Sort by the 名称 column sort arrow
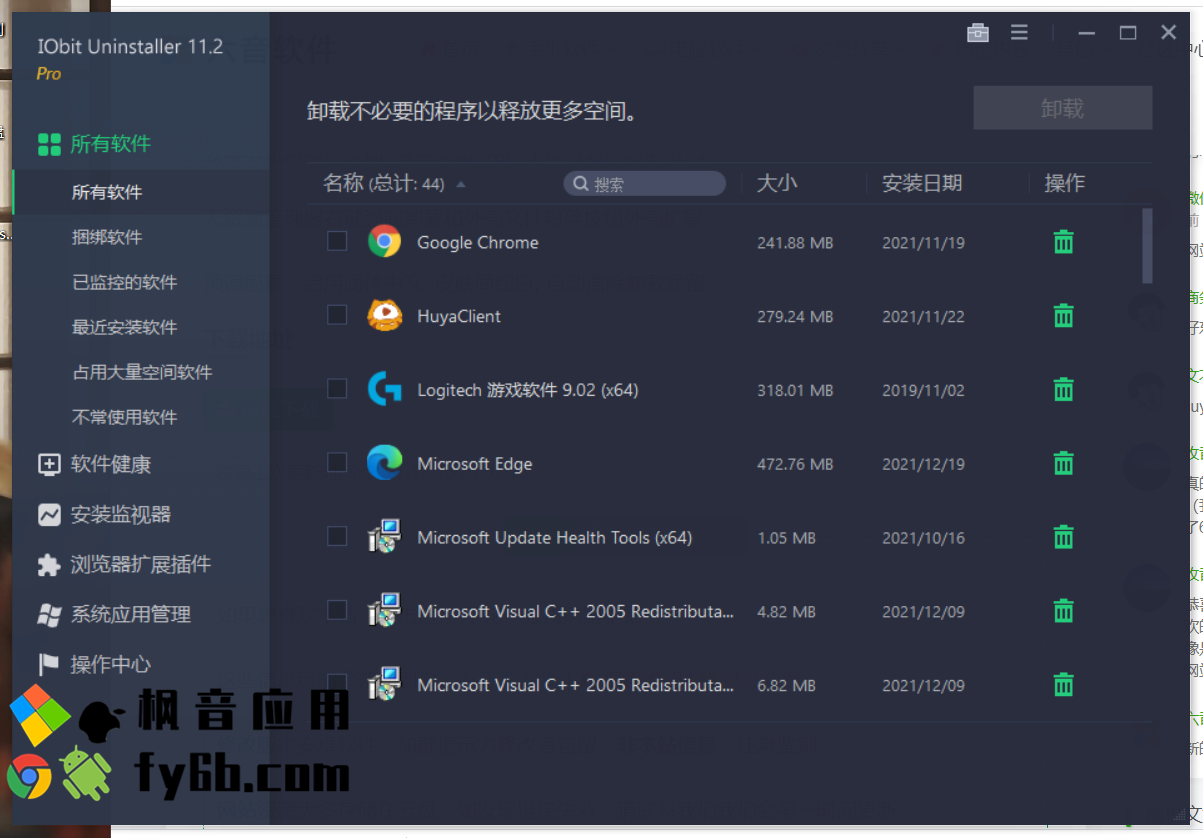The image size is (1203, 838). pyautogui.click(x=461, y=184)
